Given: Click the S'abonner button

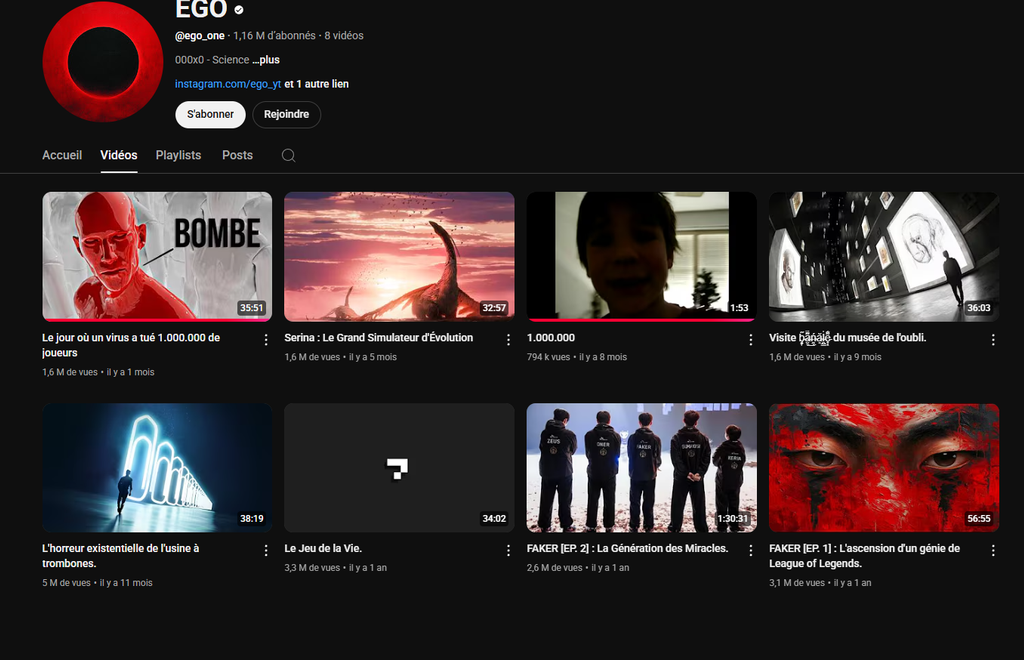Looking at the screenshot, I should tap(210, 114).
